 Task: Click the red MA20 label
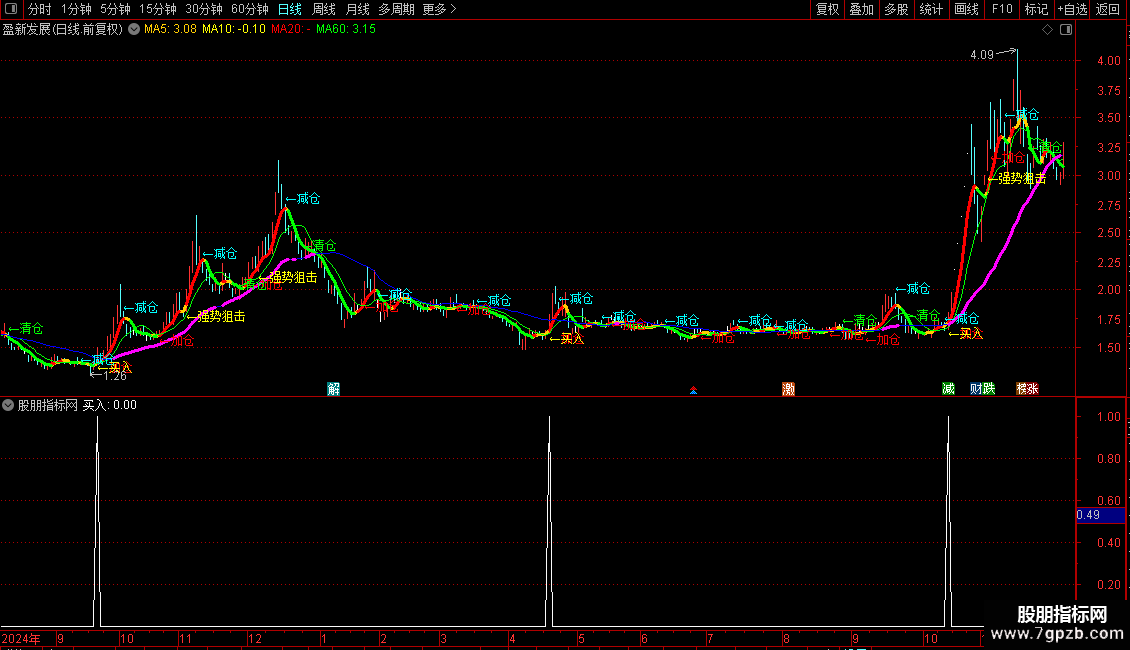point(290,29)
